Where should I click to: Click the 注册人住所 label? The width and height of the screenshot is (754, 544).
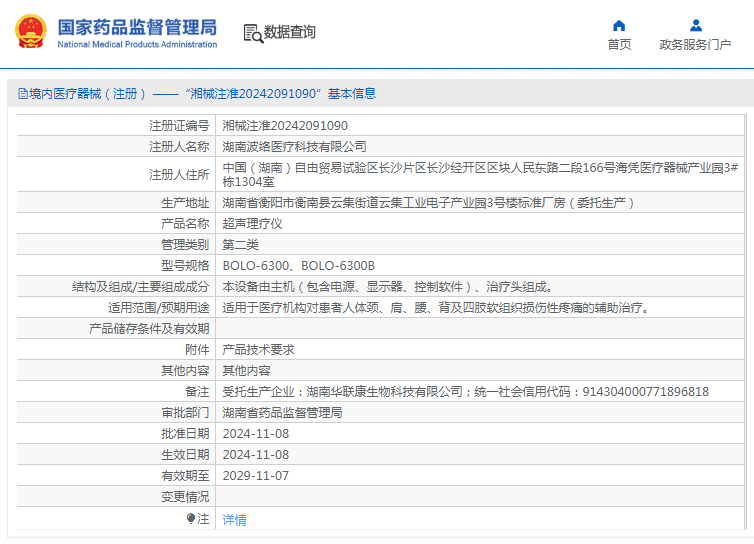coord(179,175)
